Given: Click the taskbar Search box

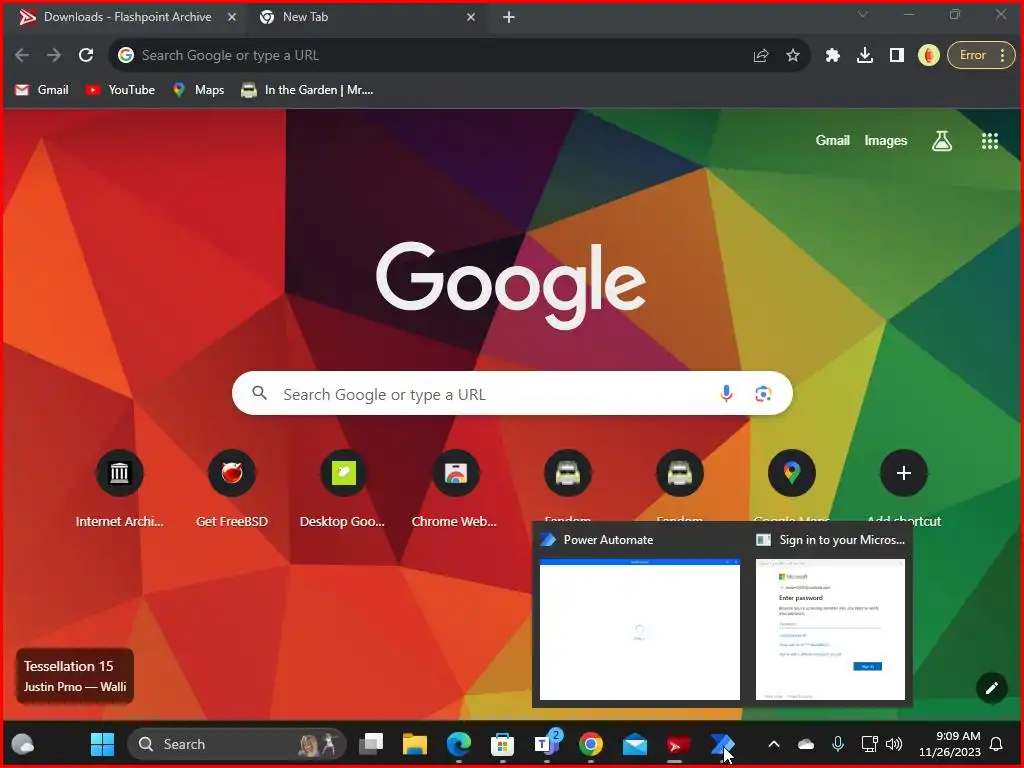Looking at the screenshot, I should 236,744.
